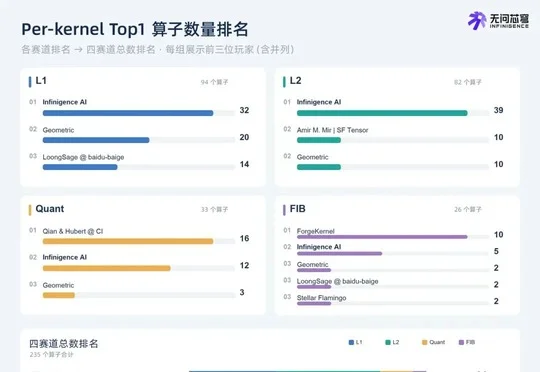The image size is (540, 372).
Task: Click Geometric bar in L1 card
Action: [96, 140]
